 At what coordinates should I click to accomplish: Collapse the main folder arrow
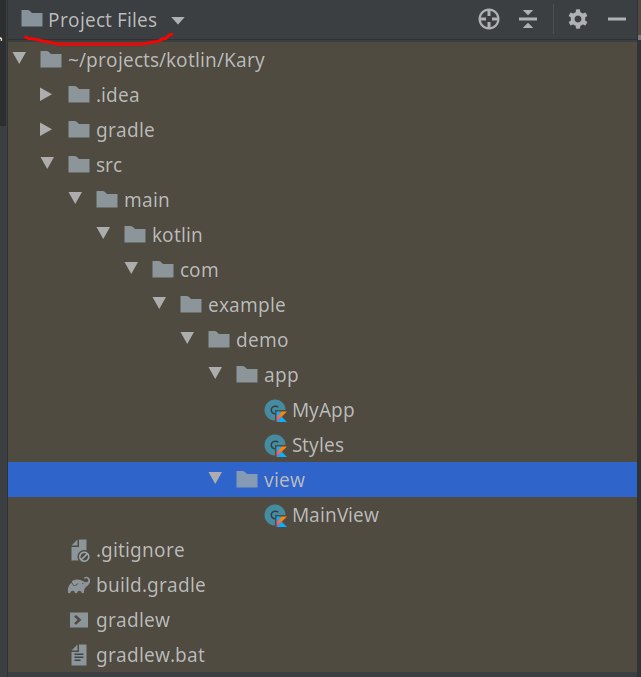click(75, 198)
